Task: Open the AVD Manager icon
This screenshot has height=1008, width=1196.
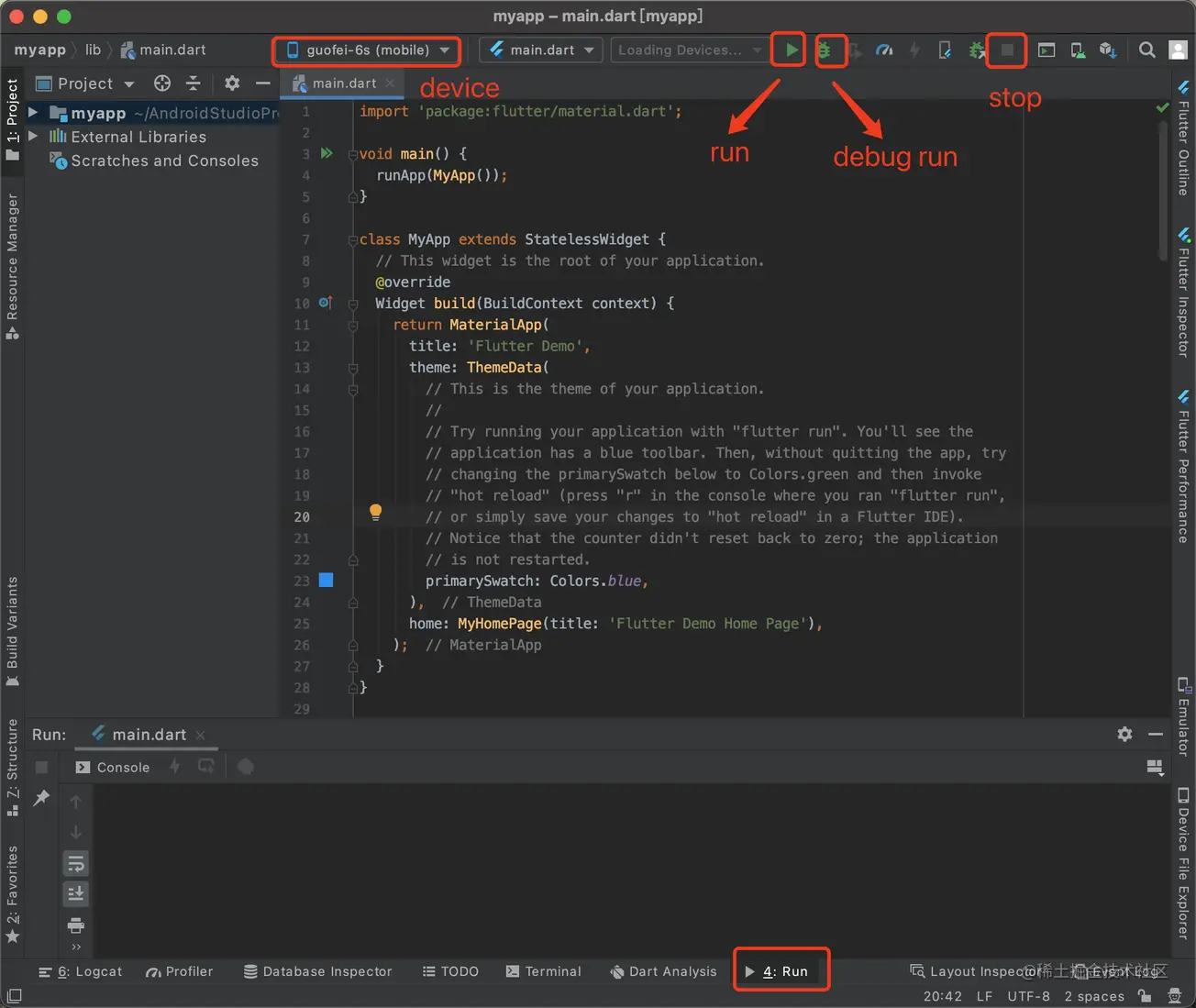Action: tap(1078, 50)
